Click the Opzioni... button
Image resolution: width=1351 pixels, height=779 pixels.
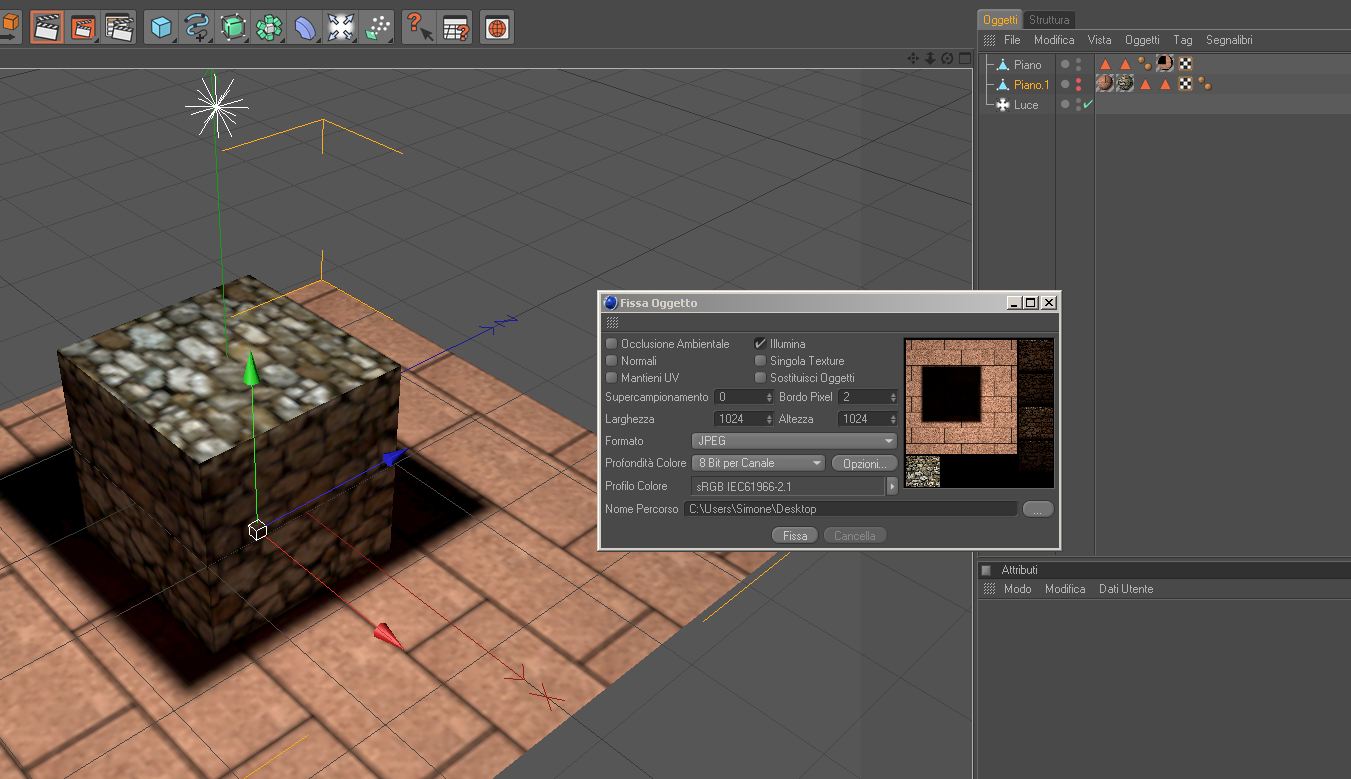864,464
